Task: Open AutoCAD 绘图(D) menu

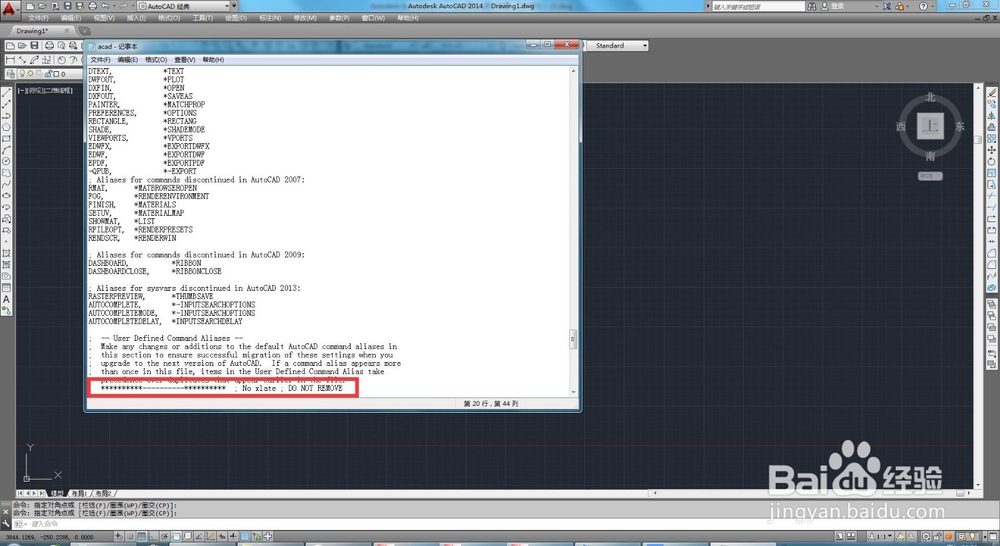Action: pos(236,18)
